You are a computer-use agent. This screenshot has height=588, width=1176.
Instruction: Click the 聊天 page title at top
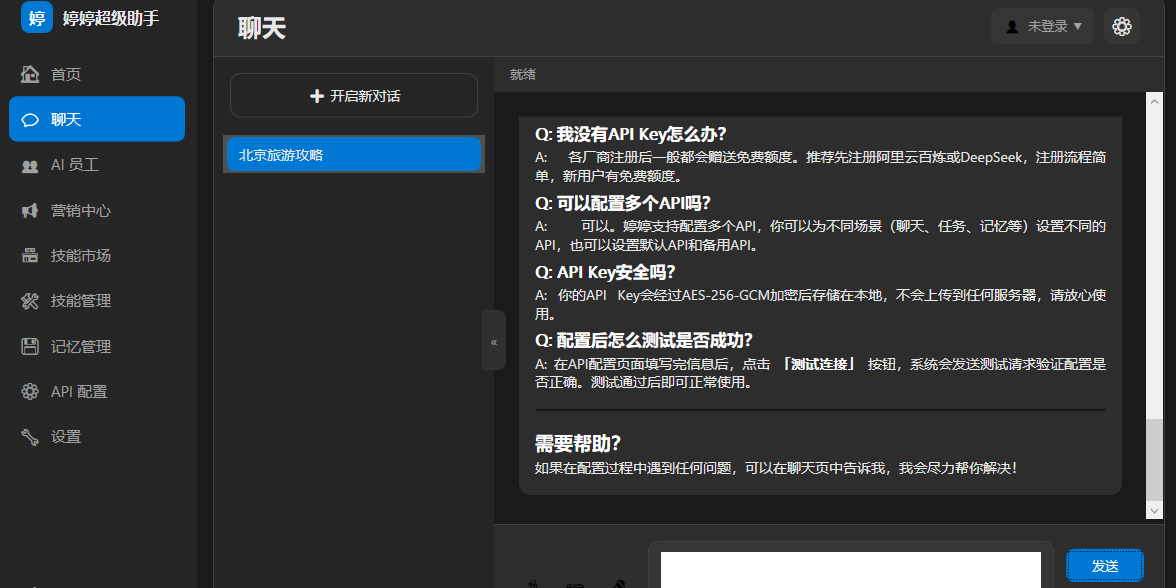[x=262, y=28]
